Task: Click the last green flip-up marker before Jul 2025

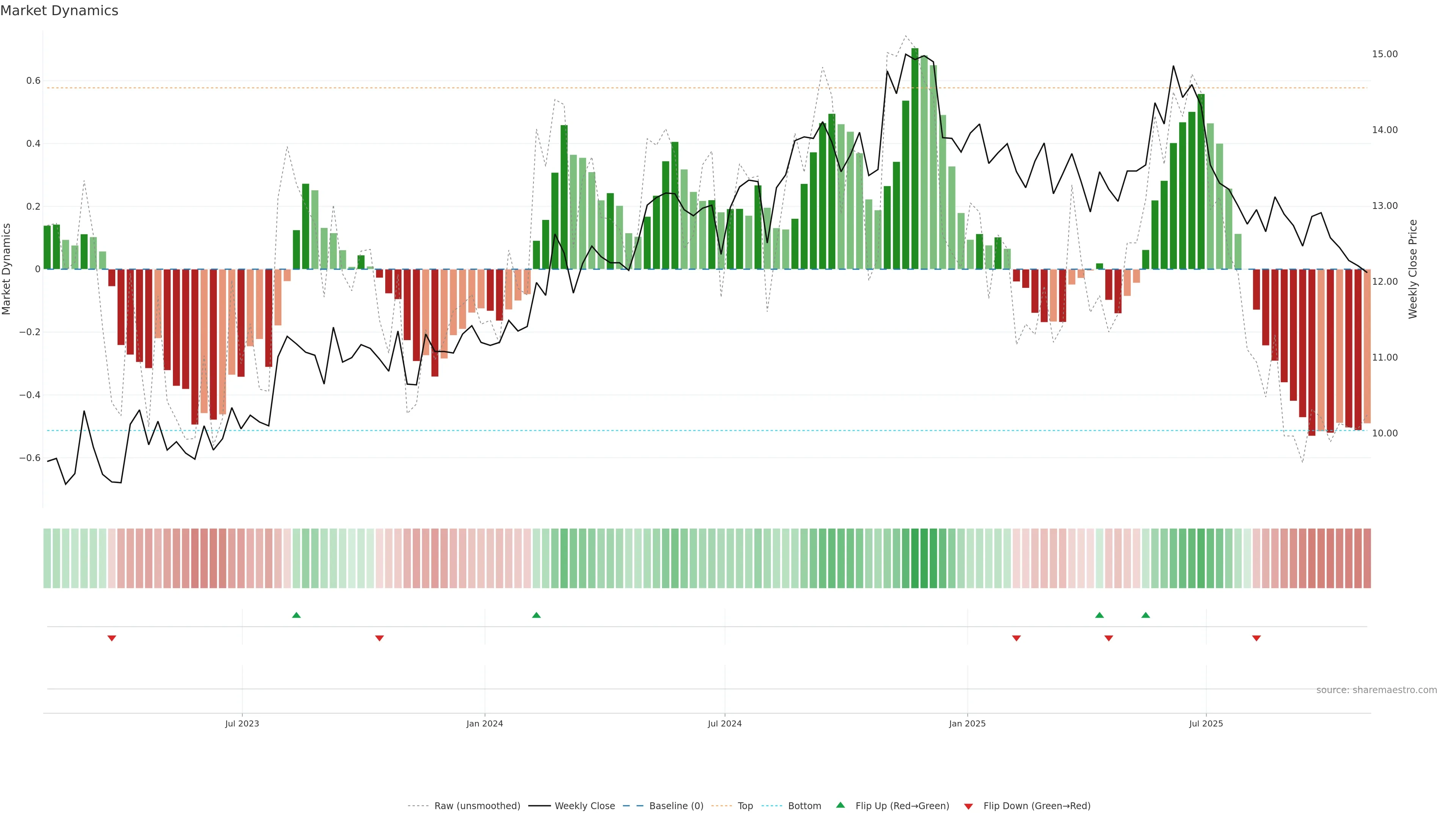Action: pyautogui.click(x=1146, y=615)
